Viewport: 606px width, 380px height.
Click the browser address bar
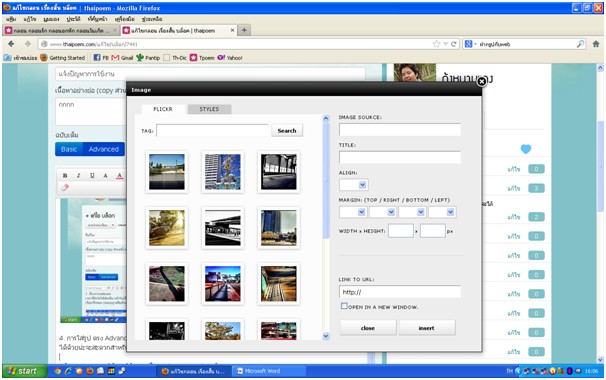(x=240, y=44)
